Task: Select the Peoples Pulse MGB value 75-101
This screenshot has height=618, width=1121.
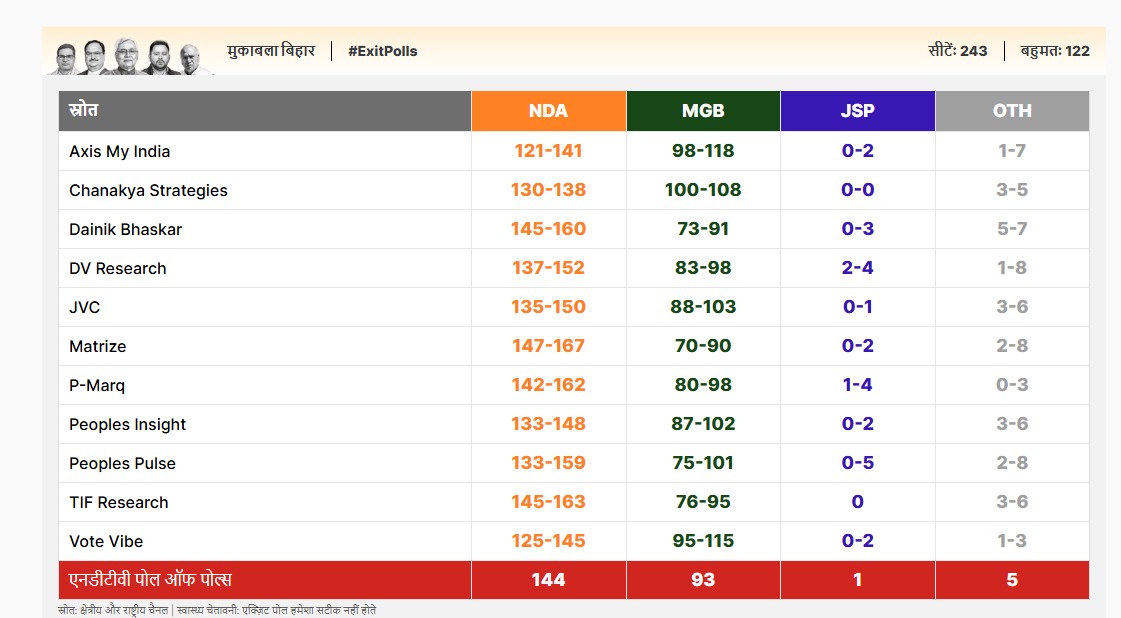Action: pos(703,463)
